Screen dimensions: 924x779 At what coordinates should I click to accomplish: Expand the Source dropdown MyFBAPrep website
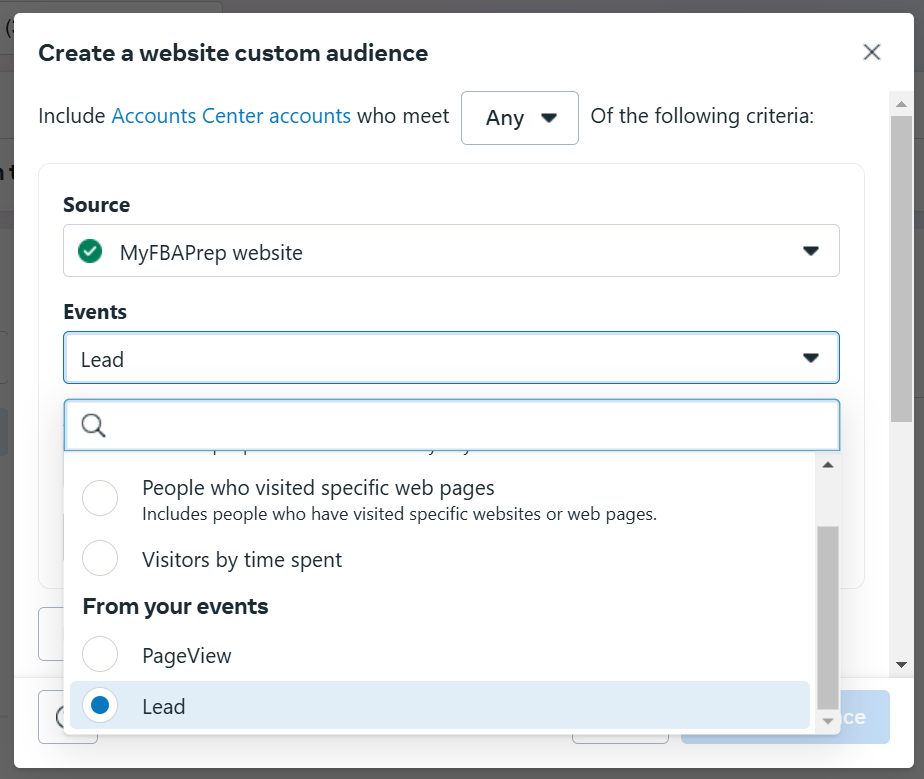[x=451, y=251]
